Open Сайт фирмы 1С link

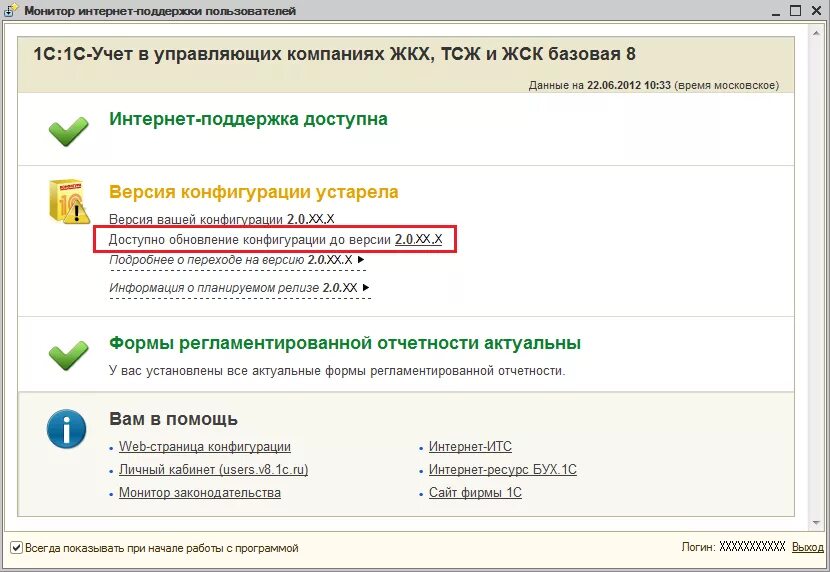pos(475,493)
